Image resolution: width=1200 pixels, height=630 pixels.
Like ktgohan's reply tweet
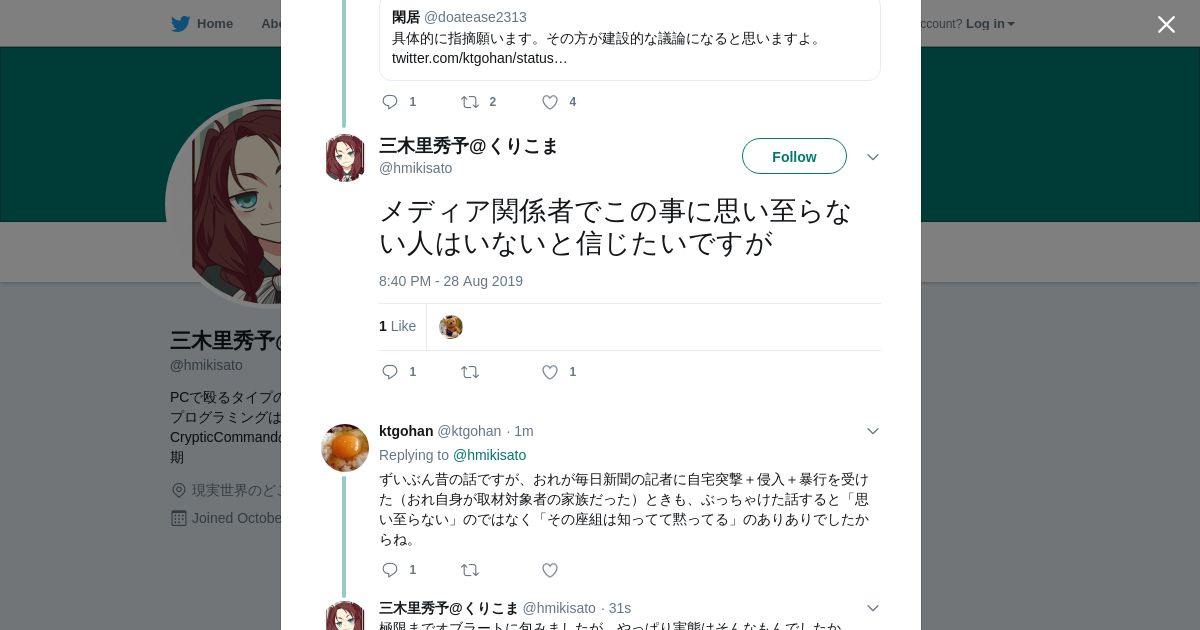coord(550,570)
